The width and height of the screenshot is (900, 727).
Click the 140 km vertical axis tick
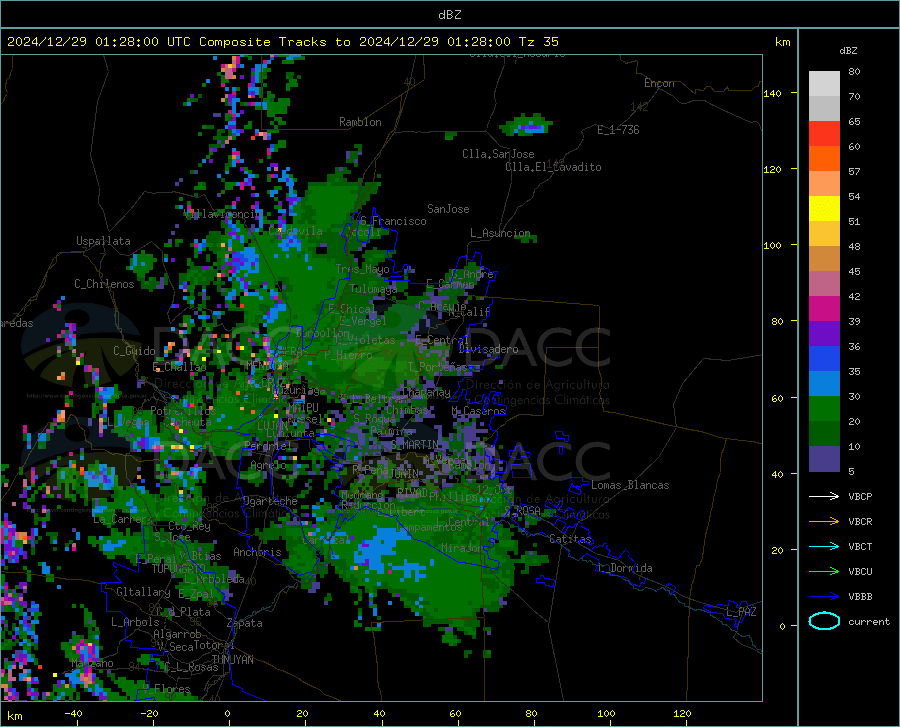(773, 93)
